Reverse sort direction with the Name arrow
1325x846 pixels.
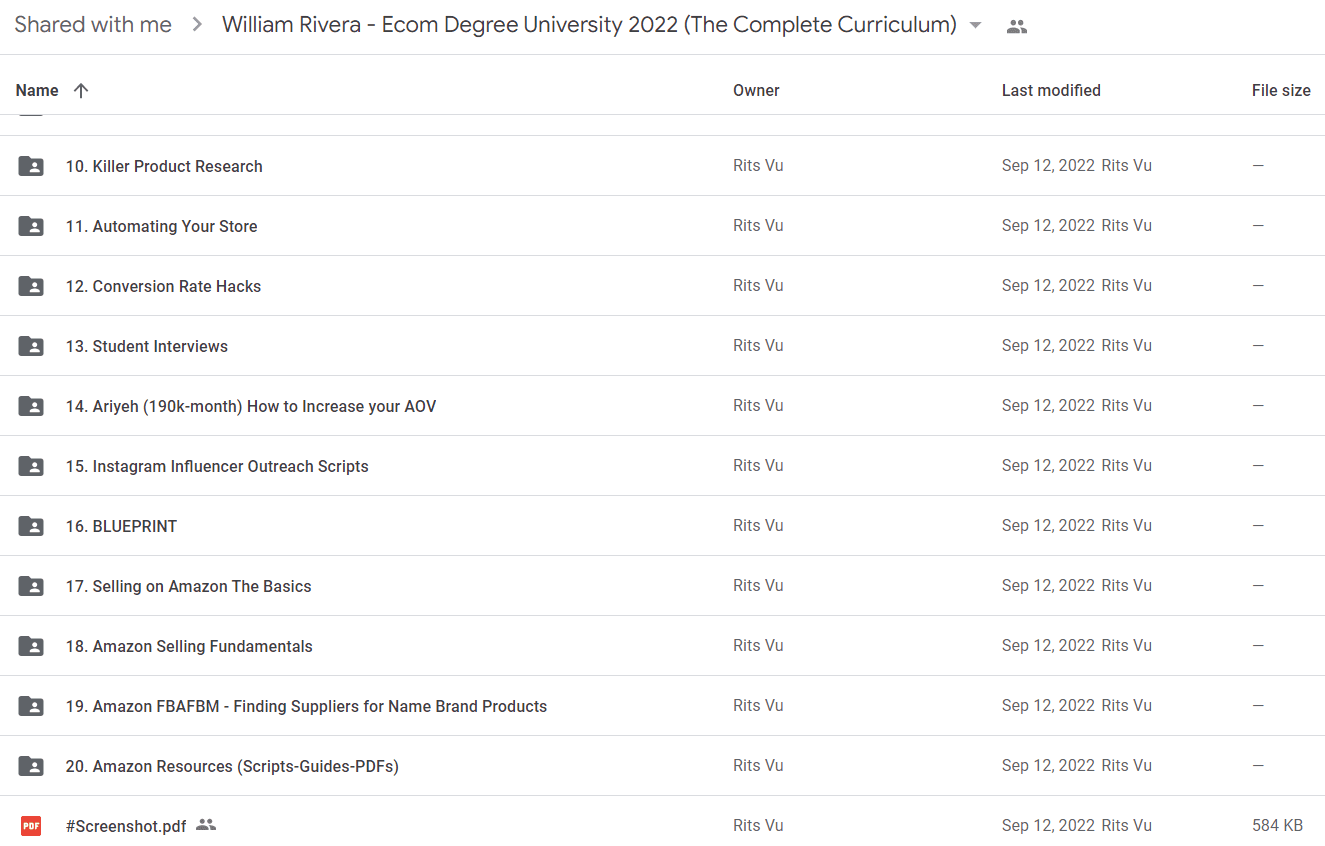click(x=81, y=90)
